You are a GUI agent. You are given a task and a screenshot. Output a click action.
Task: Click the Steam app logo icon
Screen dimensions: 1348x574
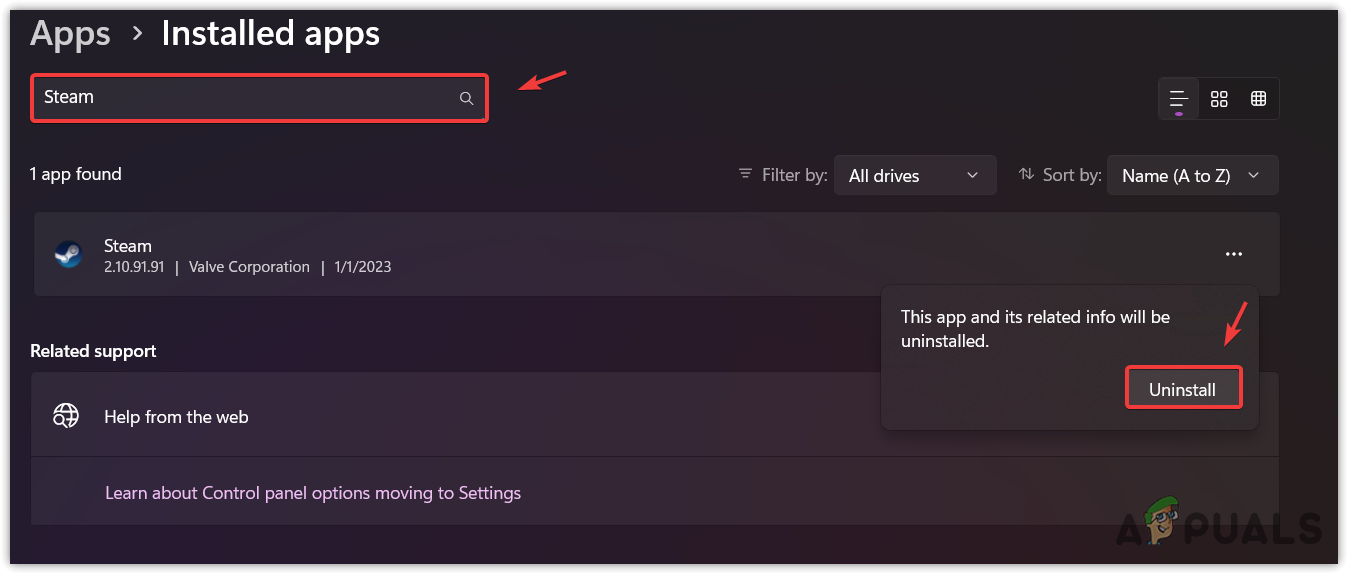click(x=68, y=255)
